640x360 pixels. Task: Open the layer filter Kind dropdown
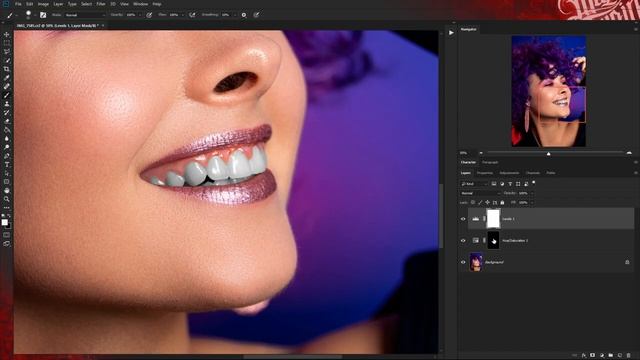point(474,184)
